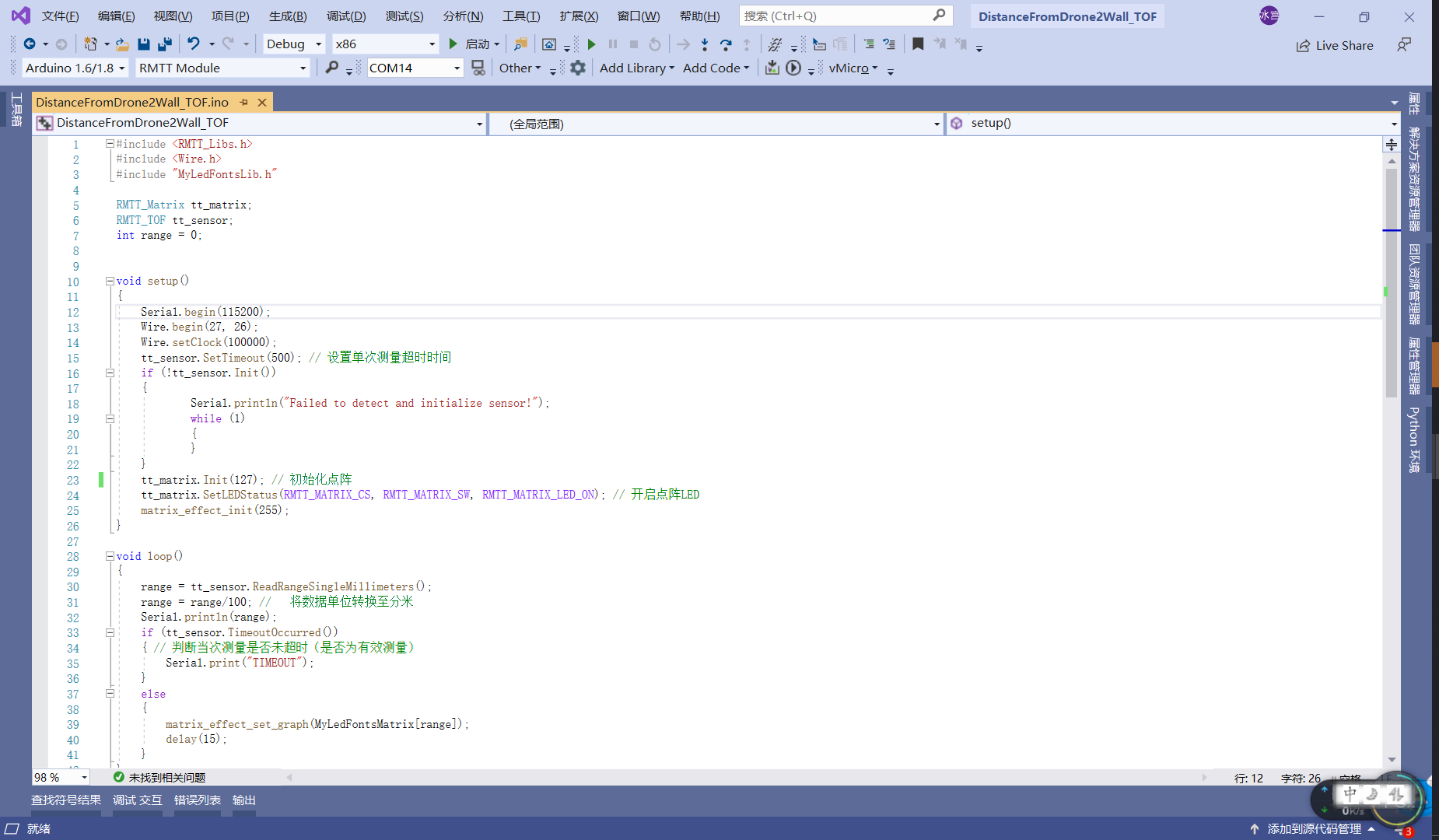Image resolution: width=1439 pixels, height=840 pixels.
Task: Open the 编辑(E) Edit menu
Action: click(x=116, y=16)
